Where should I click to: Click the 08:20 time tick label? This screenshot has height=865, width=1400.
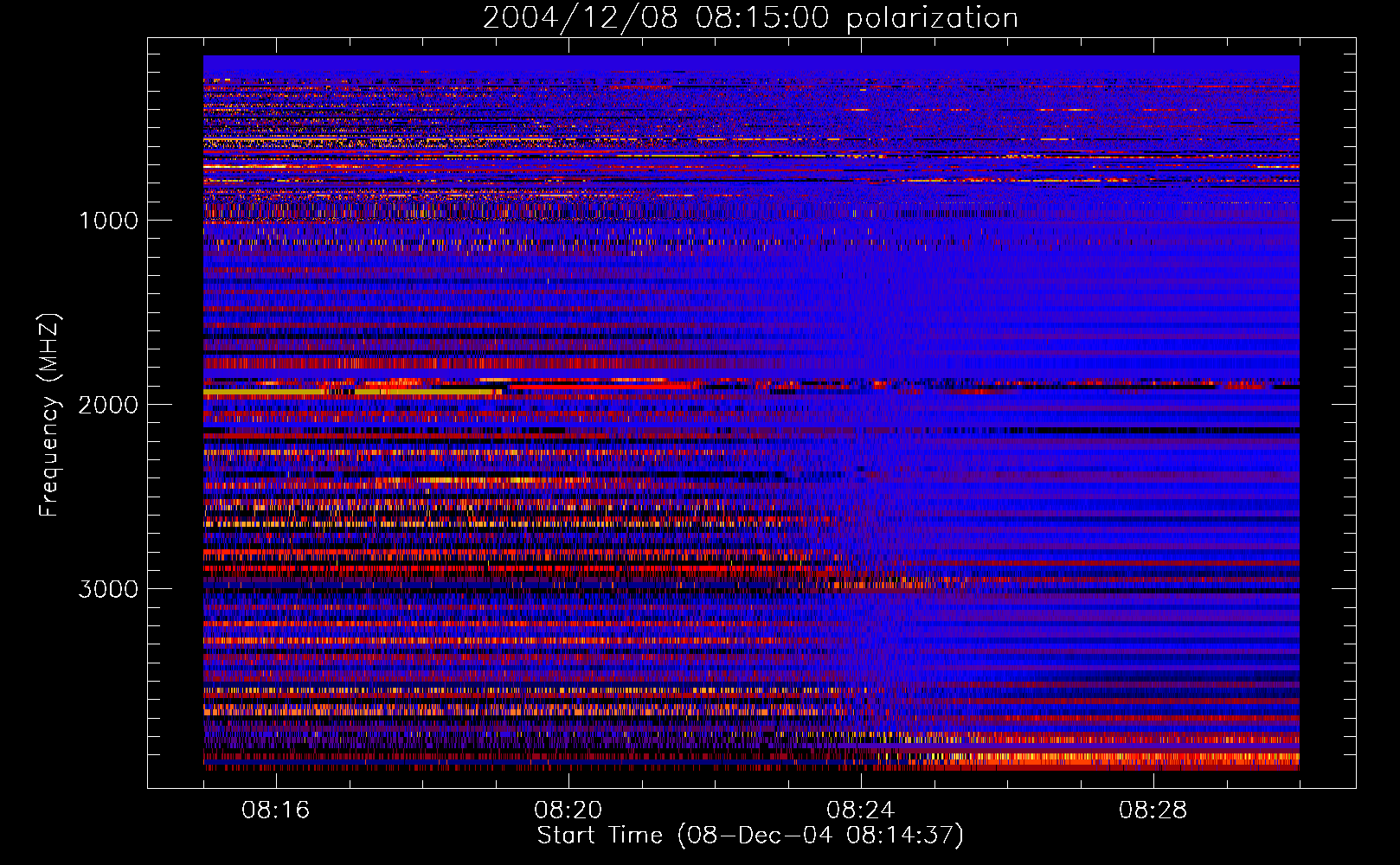click(568, 811)
